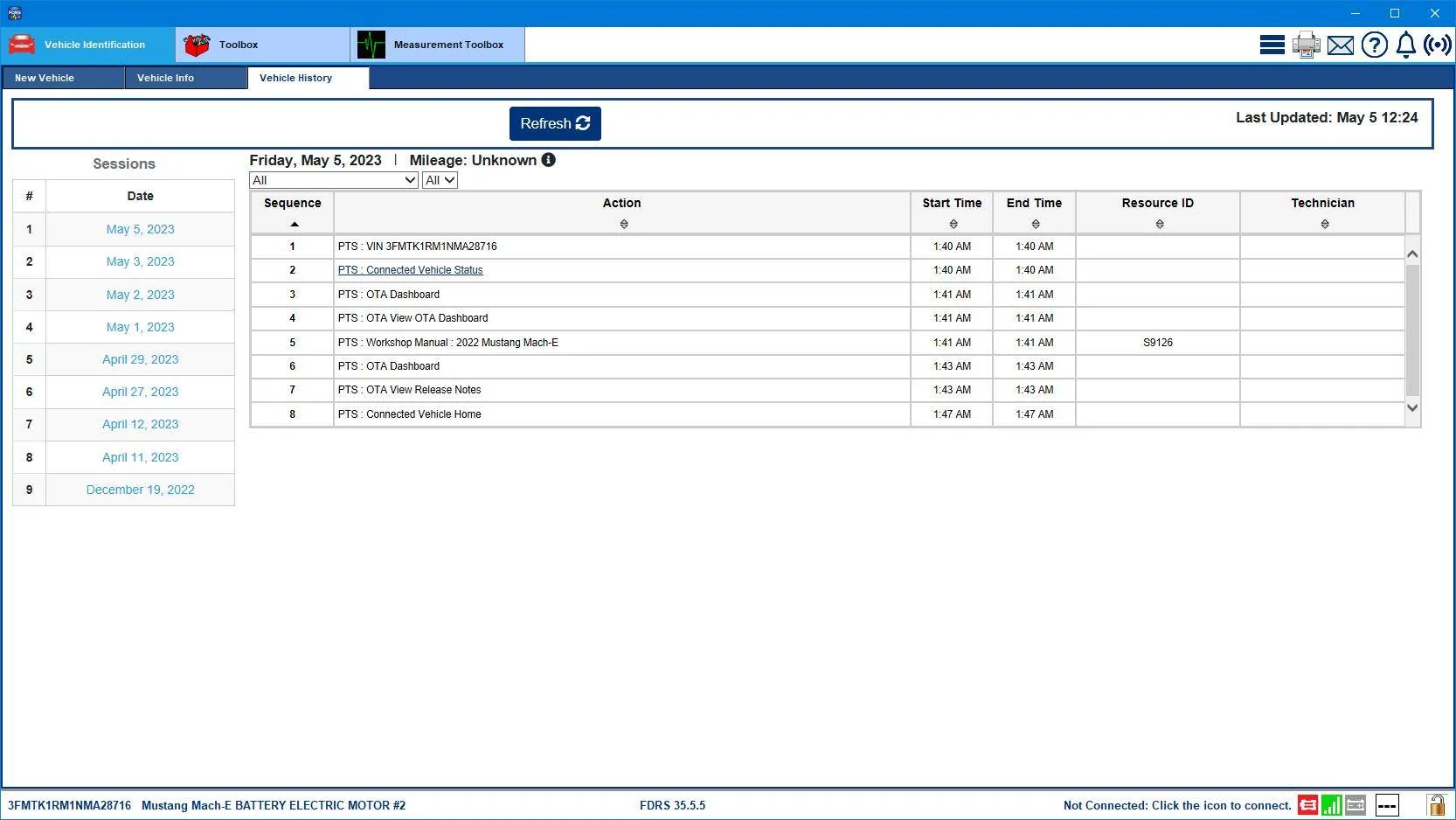Switch to the New Vehicle tab

click(x=63, y=78)
